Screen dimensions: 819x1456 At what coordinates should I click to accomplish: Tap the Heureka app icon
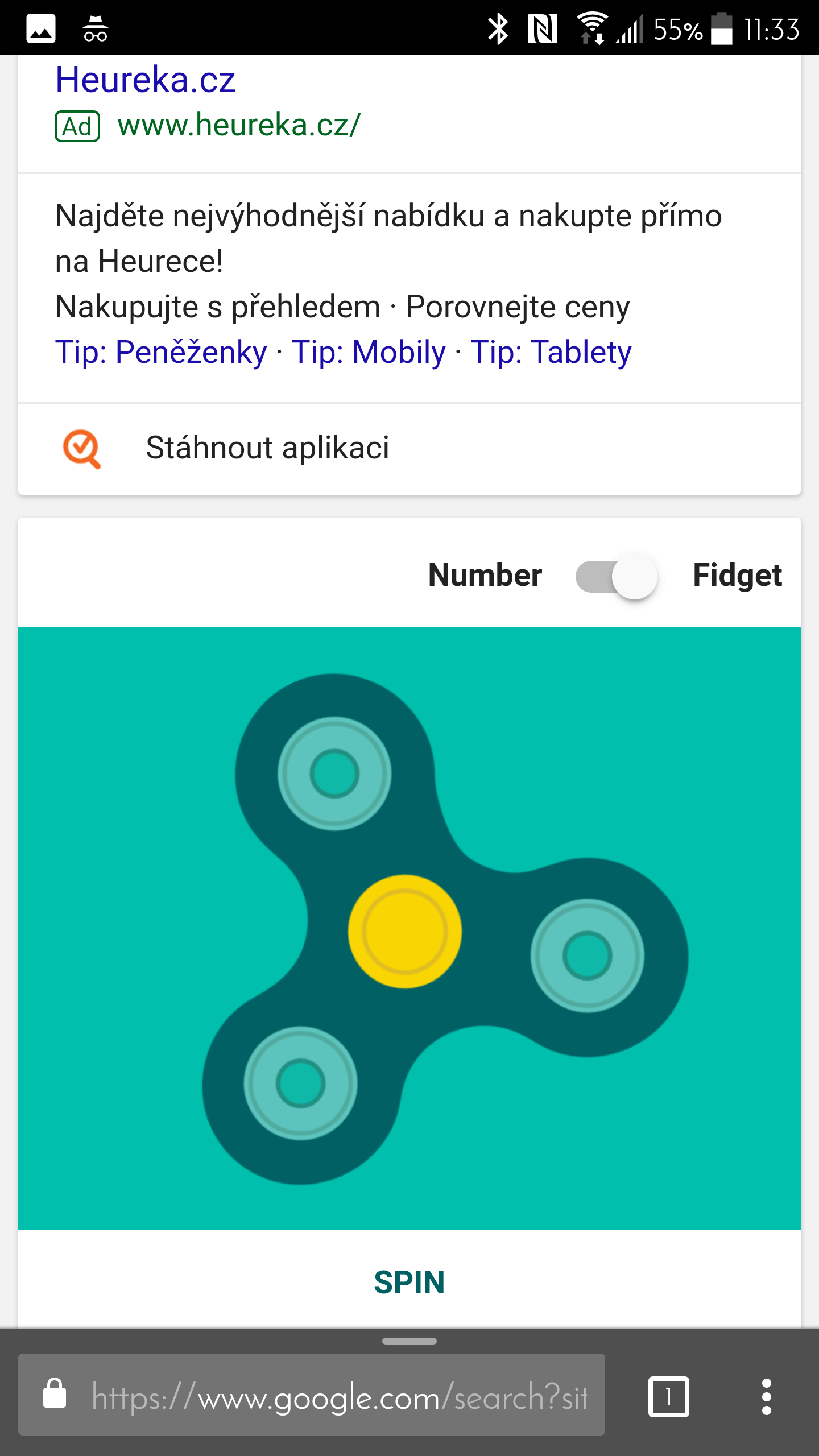point(82,449)
